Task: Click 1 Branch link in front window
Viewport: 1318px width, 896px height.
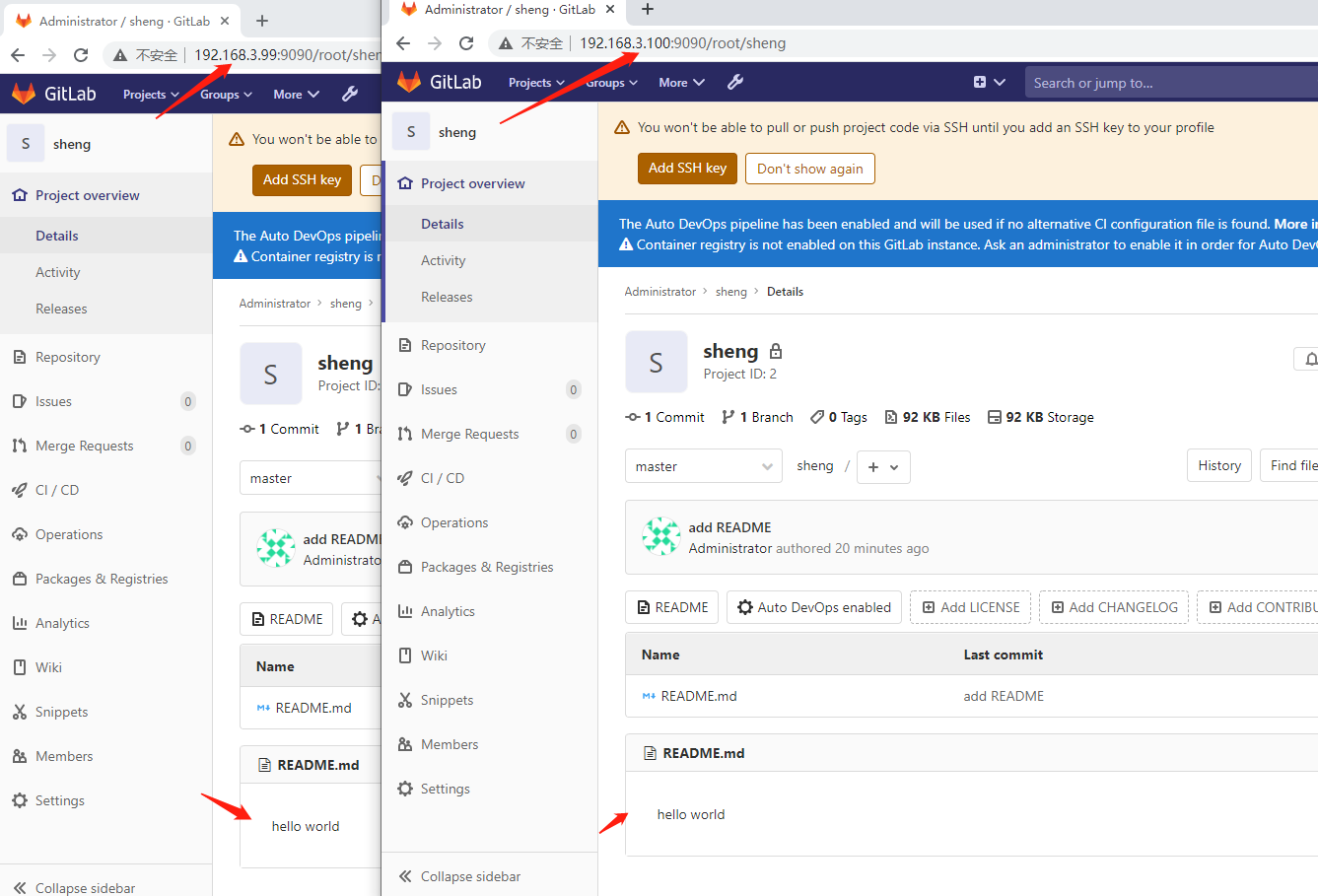Action: point(757,417)
